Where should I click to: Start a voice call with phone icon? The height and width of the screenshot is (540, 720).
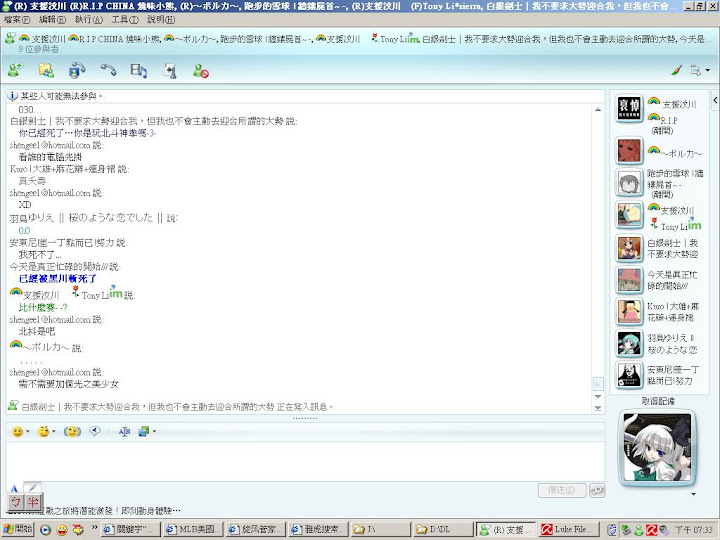tap(108, 70)
